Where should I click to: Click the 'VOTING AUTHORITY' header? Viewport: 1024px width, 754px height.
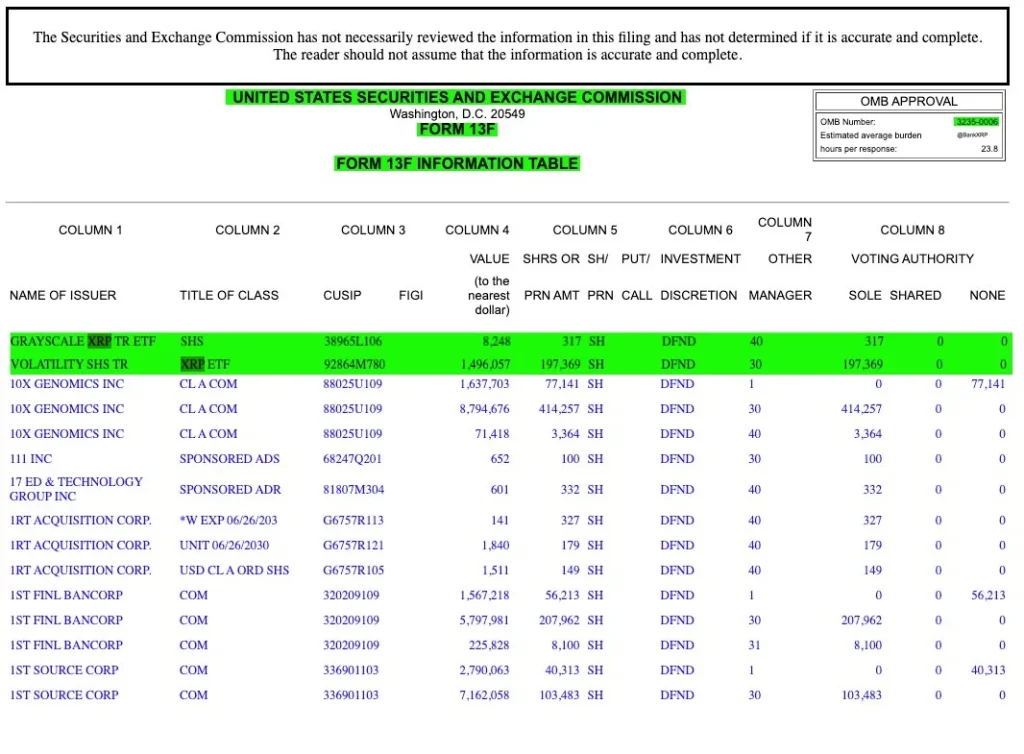point(912,259)
